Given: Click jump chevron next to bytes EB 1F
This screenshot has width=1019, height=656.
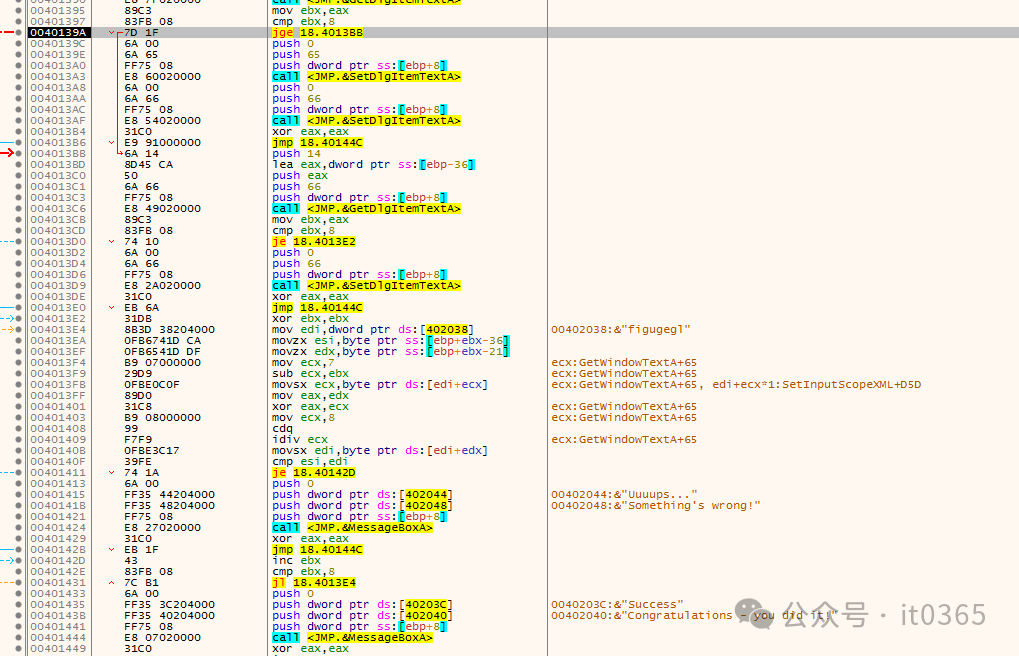Looking at the screenshot, I should click(112, 550).
